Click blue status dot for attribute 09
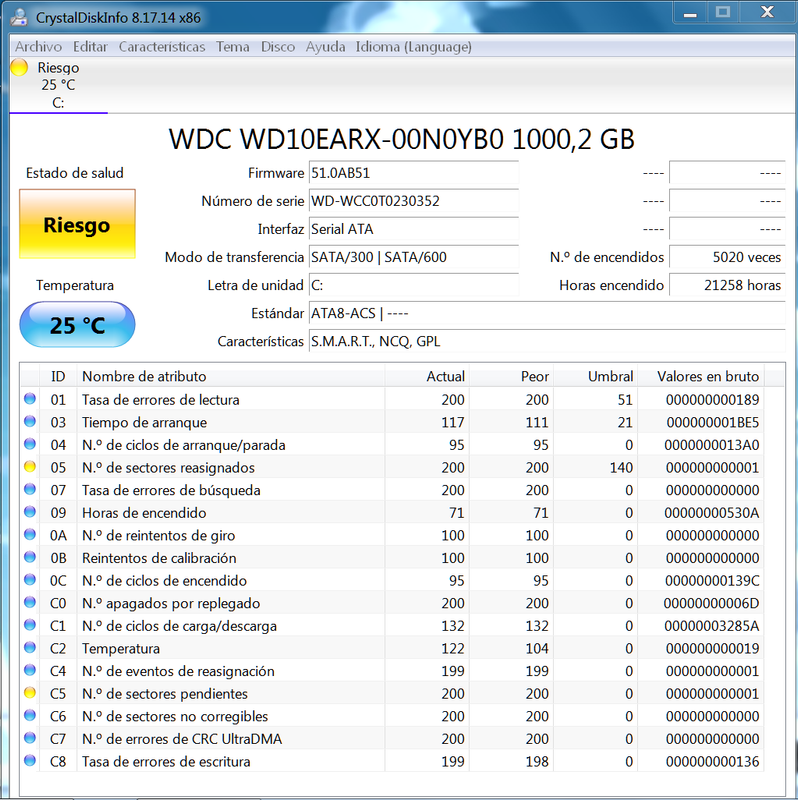Screen dimensions: 798x800 tap(30, 511)
